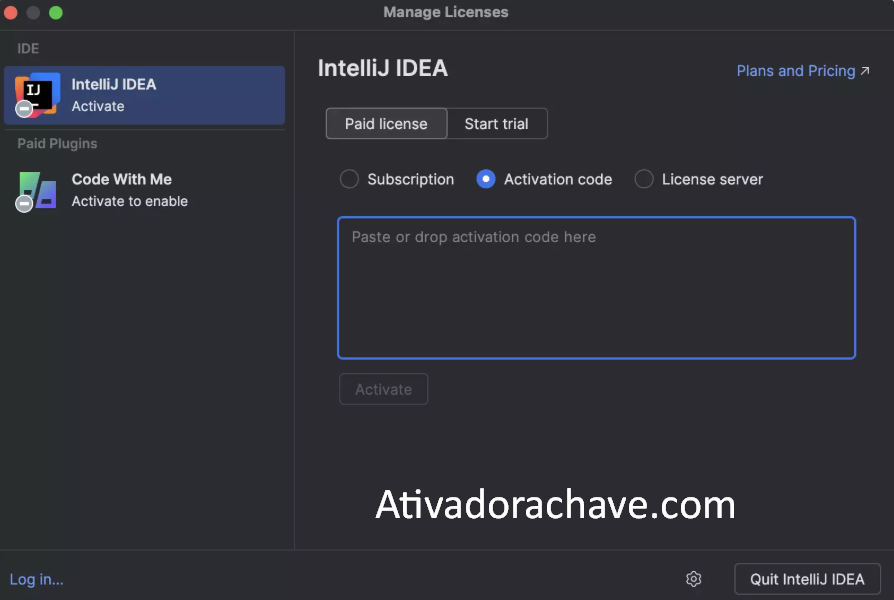Open the Plans and Pricing link
Screen dimensions: 894x600
click(803, 71)
